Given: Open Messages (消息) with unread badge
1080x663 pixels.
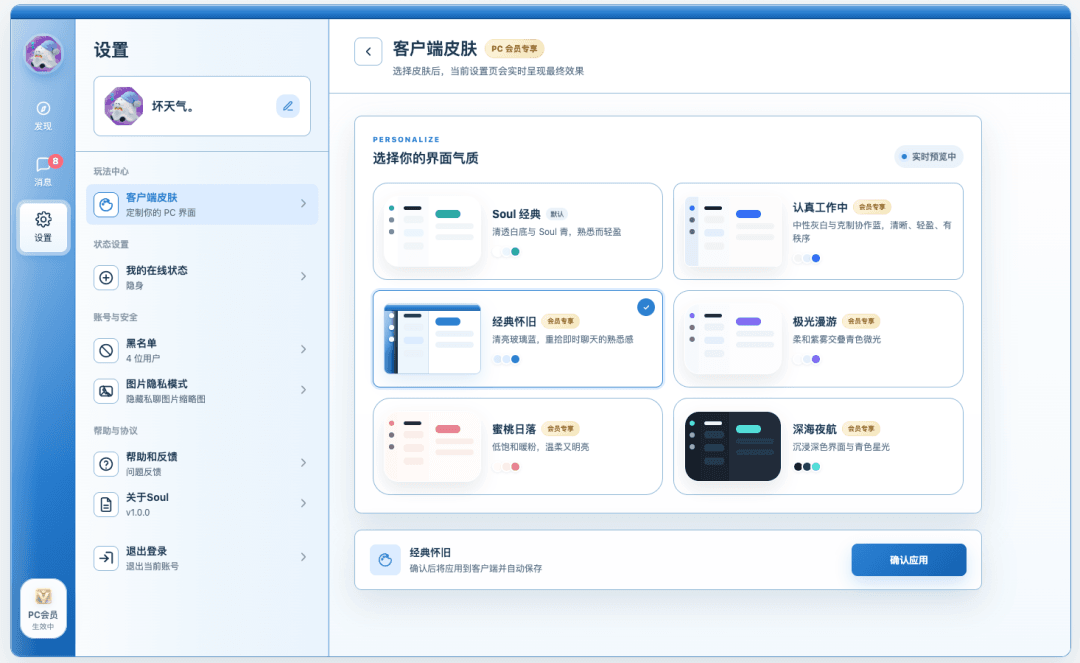Looking at the screenshot, I should click(x=43, y=171).
